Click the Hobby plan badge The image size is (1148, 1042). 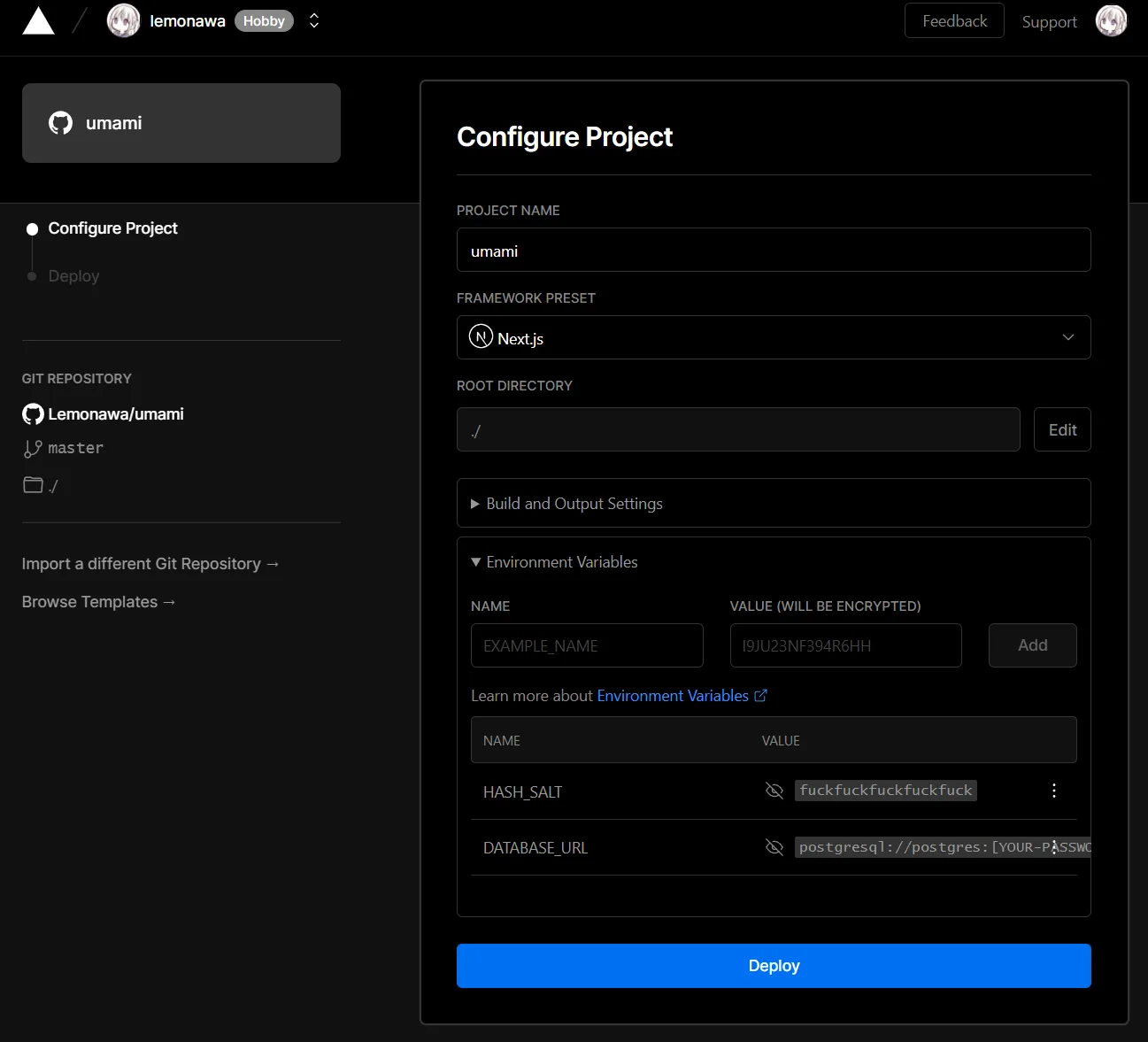click(264, 21)
